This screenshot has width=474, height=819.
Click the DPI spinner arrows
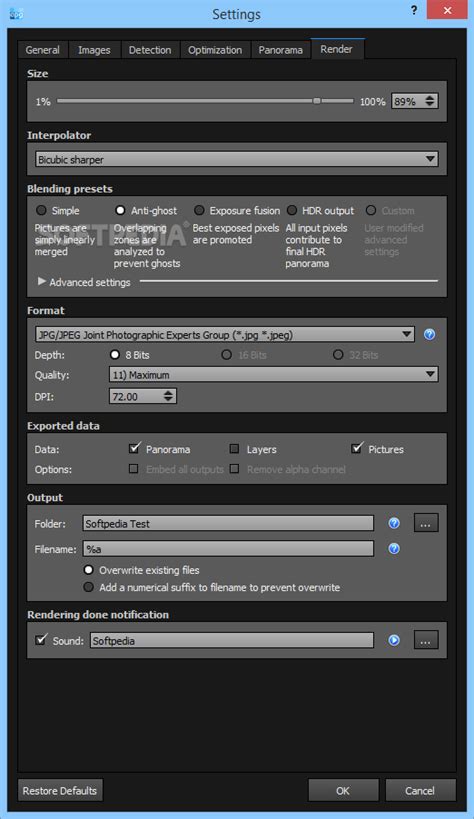(168, 396)
